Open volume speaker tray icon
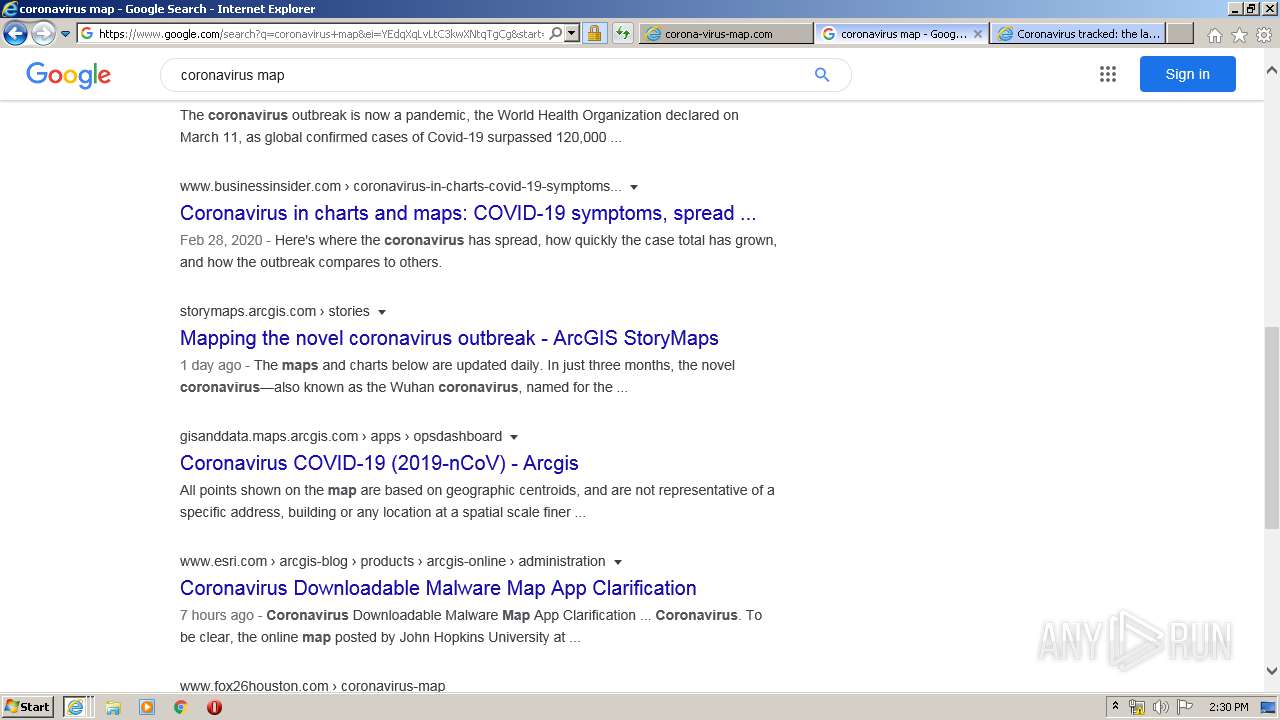 pyautogui.click(x=1161, y=707)
